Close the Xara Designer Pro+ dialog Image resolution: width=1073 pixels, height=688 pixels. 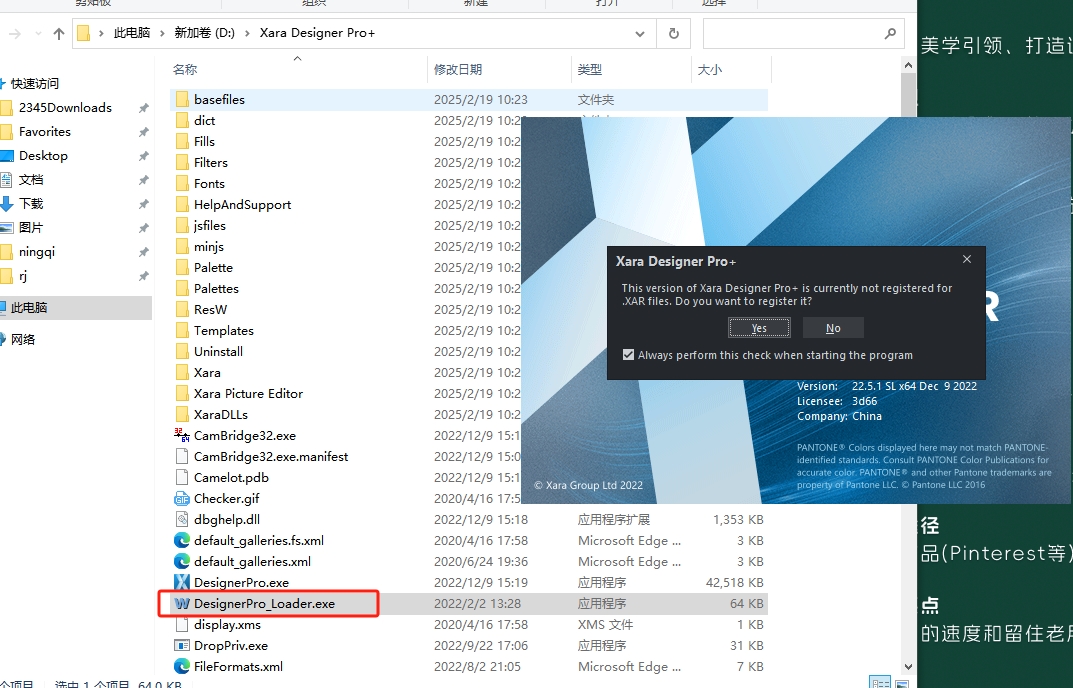coord(967,259)
